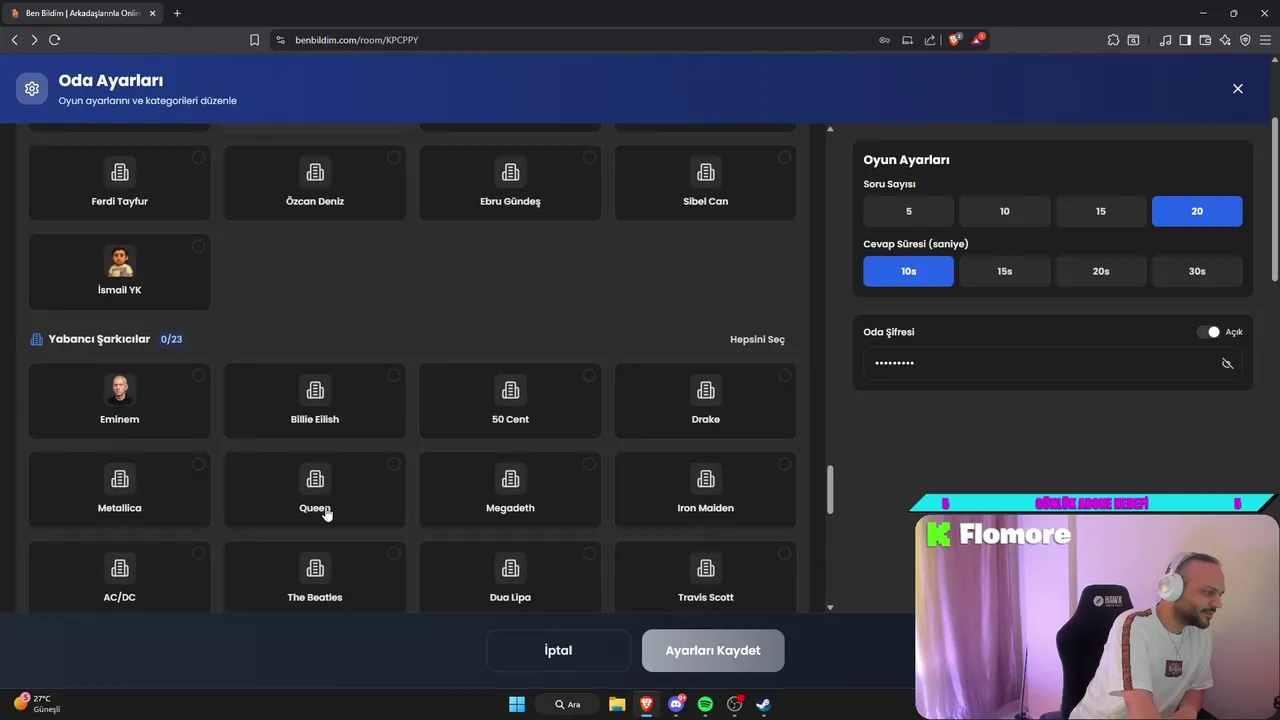Open Spotify from the taskbar
Image resolution: width=1280 pixels, height=720 pixels.
[x=705, y=704]
